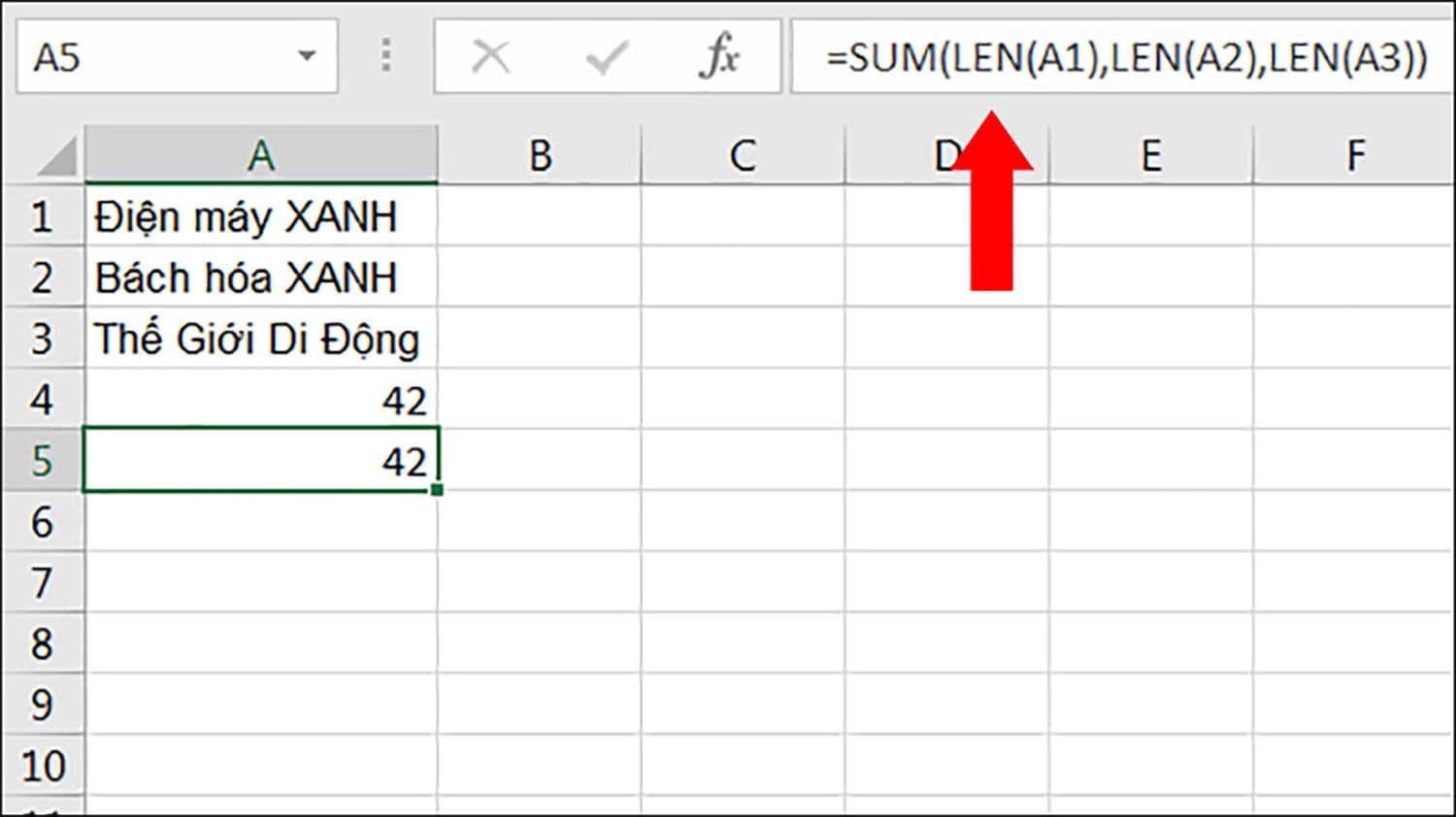This screenshot has width=1456, height=817.
Task: Select column E header
Action: pyautogui.click(x=1150, y=154)
